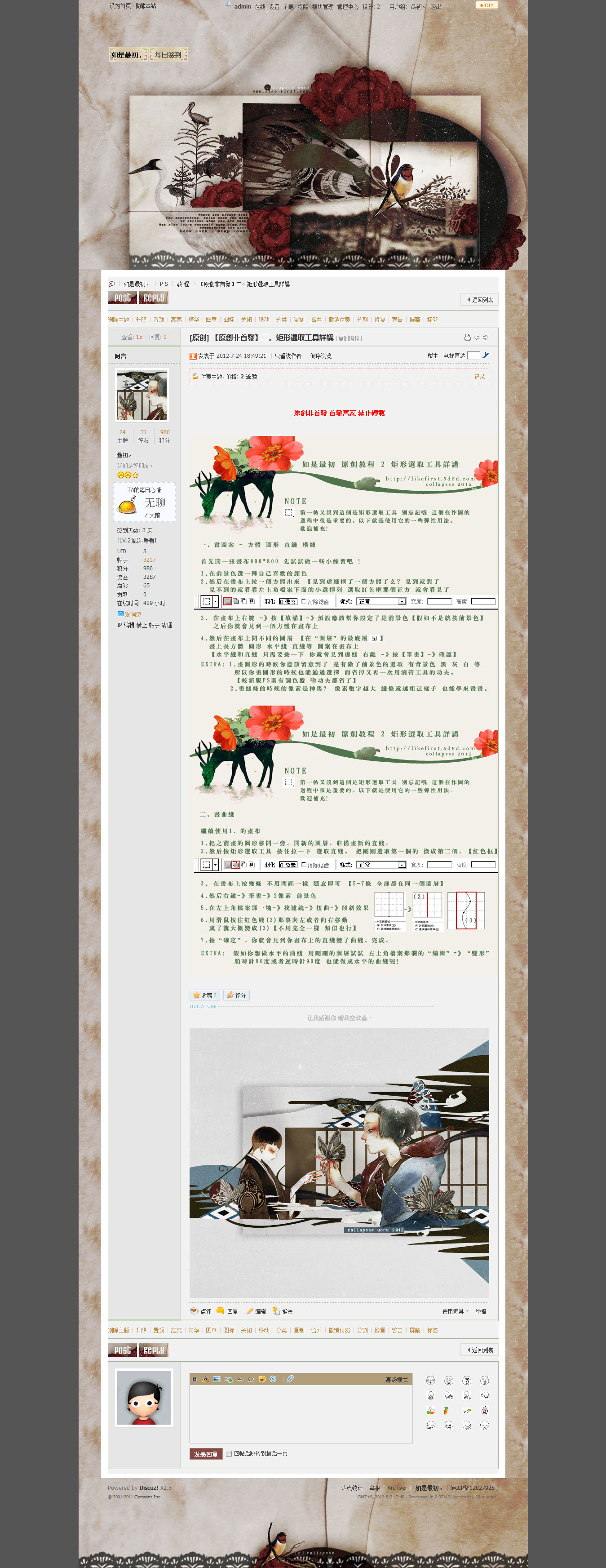This screenshot has width=606, height=1568.
Task: Click 设为首页 link
Action: (120, 6)
